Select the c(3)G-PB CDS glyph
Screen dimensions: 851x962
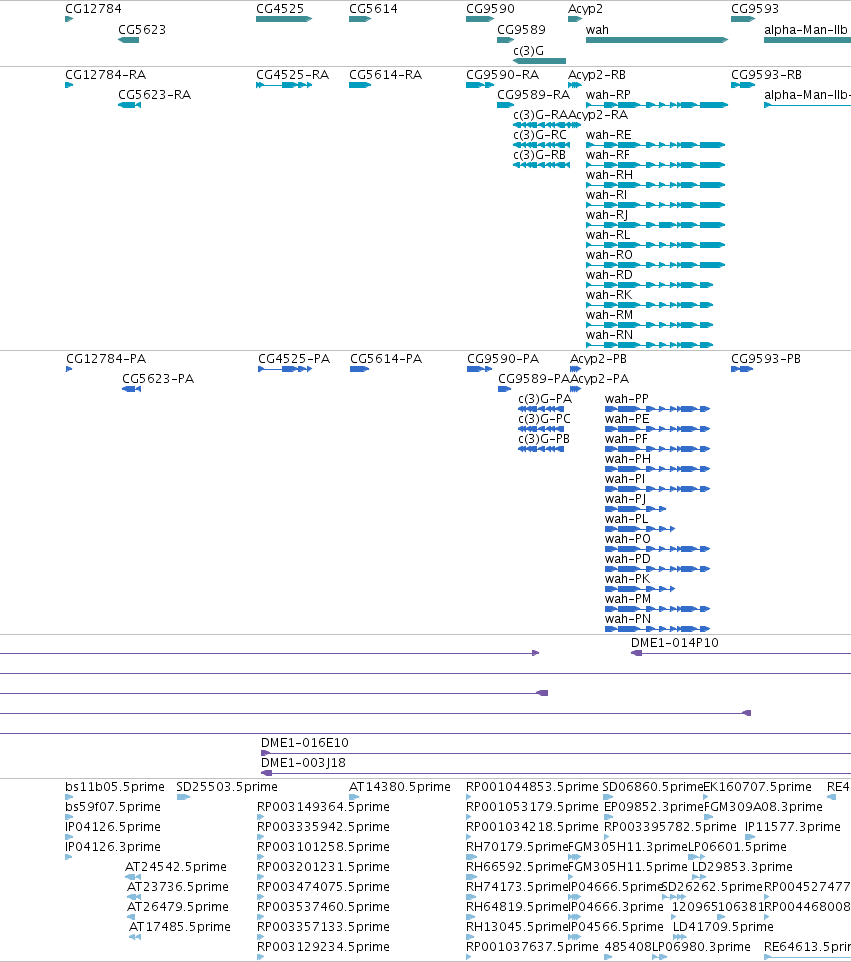coord(541,448)
